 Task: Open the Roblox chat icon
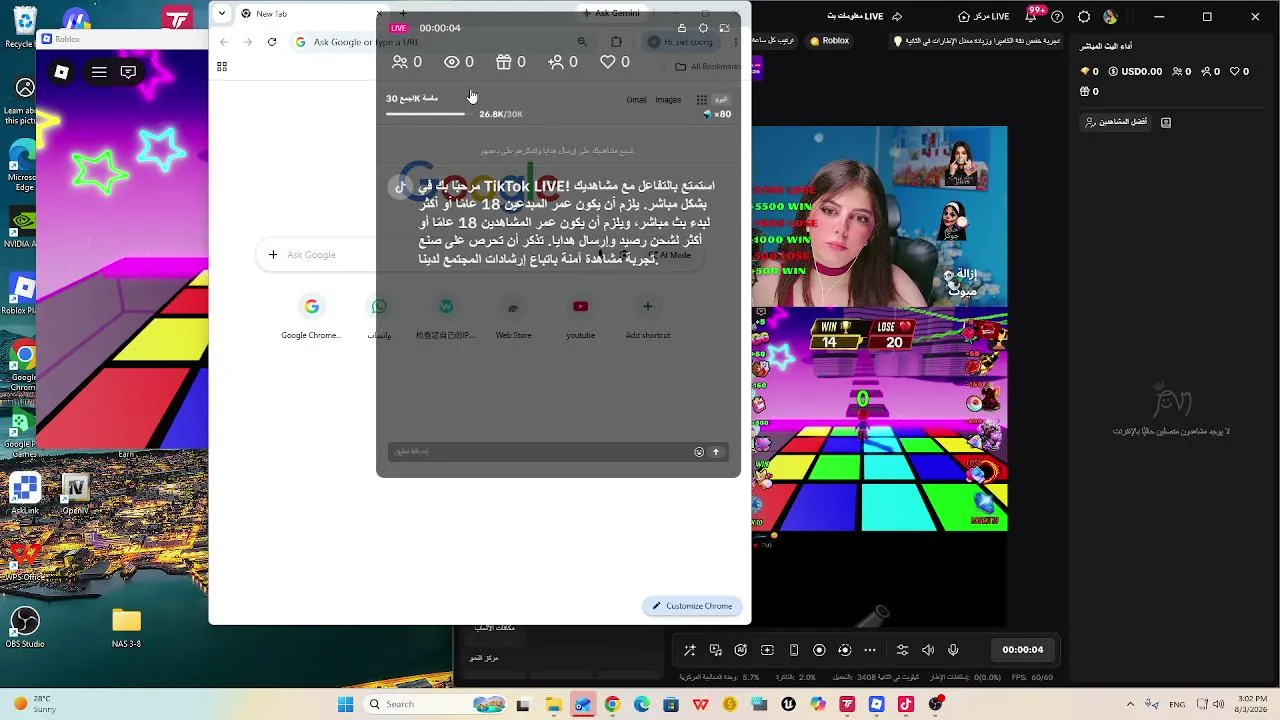pyautogui.click(x=128, y=72)
